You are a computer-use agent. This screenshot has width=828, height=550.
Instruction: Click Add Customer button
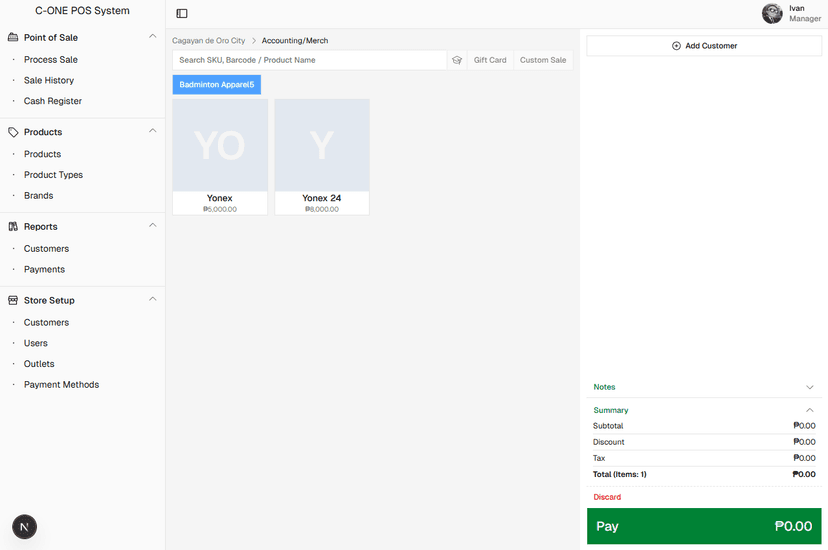[704, 46]
